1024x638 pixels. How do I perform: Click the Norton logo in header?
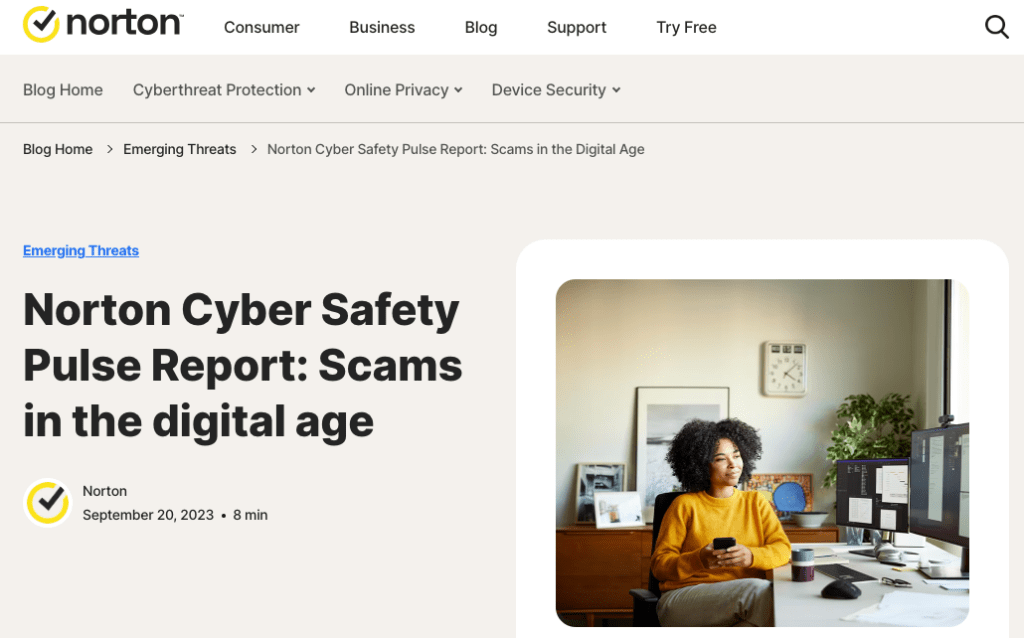pos(103,25)
